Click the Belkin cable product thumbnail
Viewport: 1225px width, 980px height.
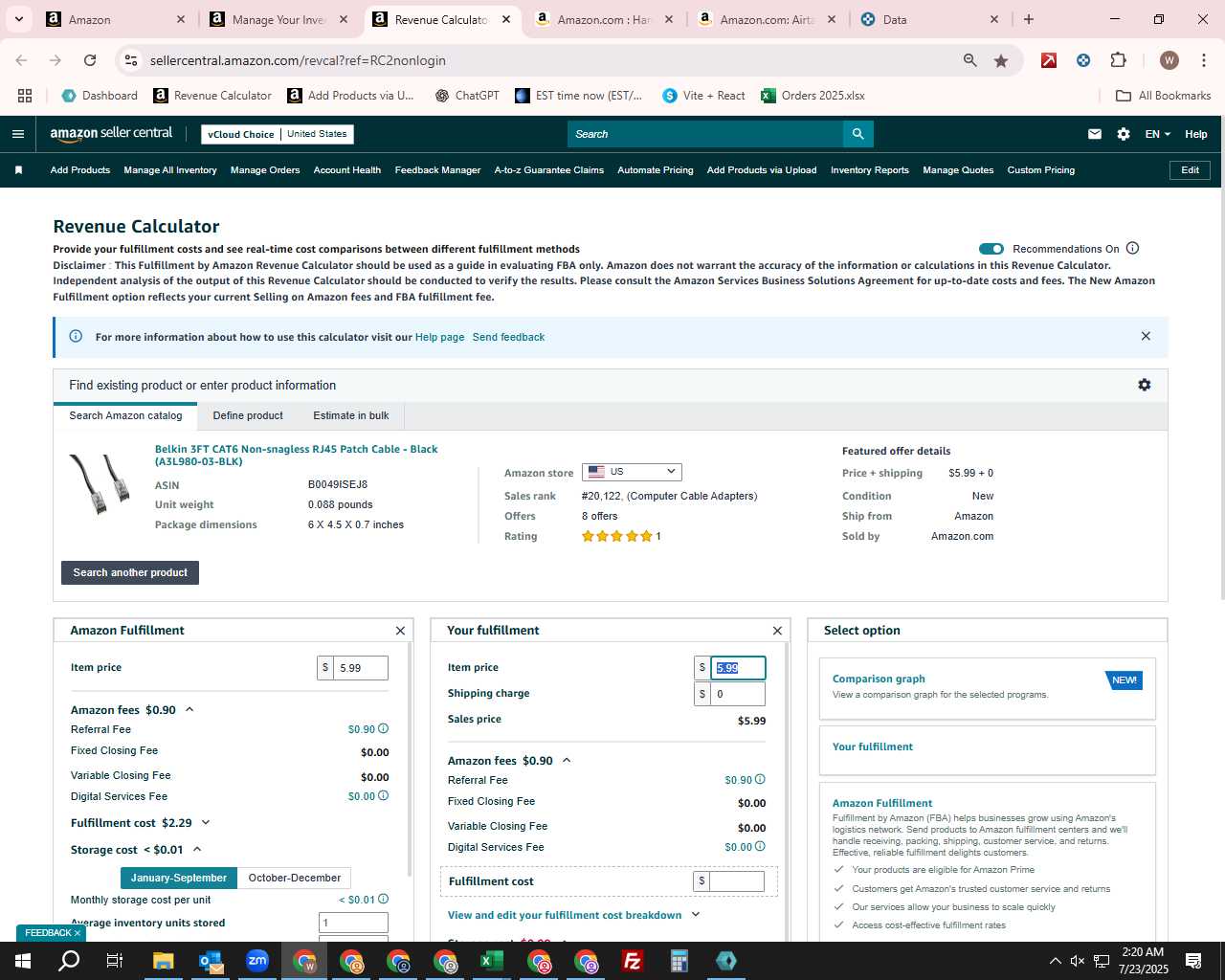100,483
